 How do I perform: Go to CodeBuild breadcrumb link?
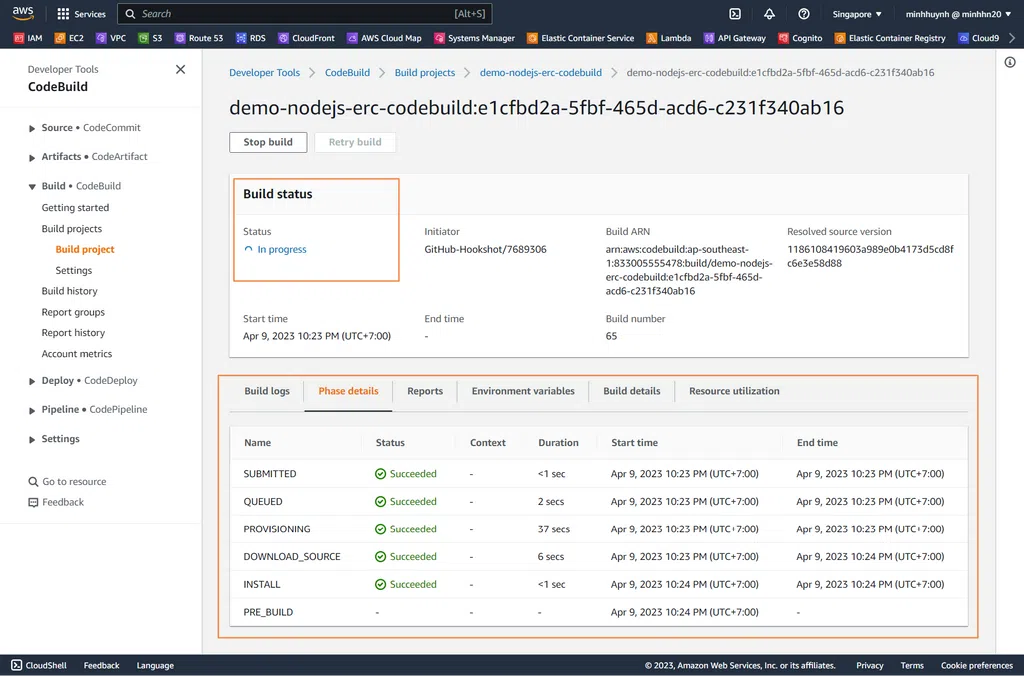[347, 72]
